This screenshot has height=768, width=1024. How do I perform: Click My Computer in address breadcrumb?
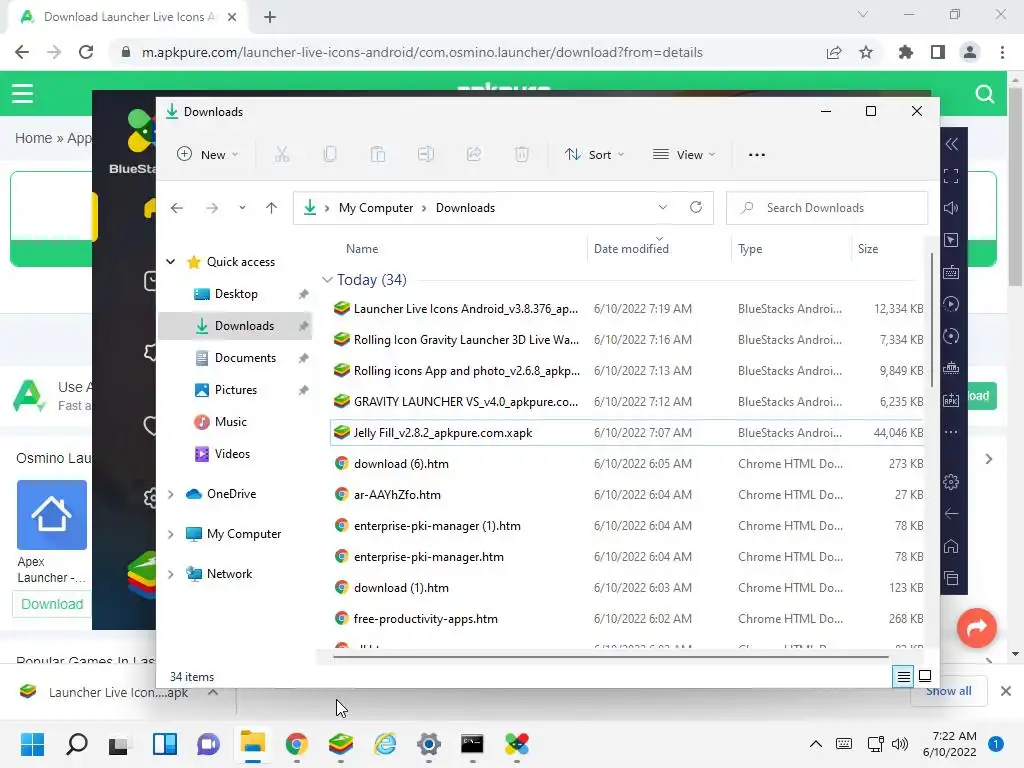coord(376,208)
